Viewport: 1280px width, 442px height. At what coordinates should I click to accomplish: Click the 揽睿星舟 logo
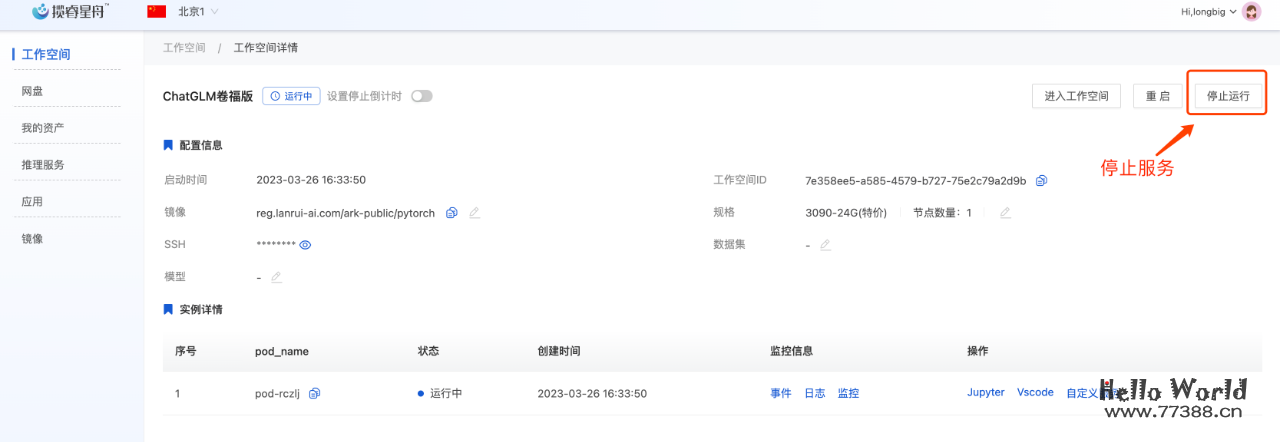(70, 11)
